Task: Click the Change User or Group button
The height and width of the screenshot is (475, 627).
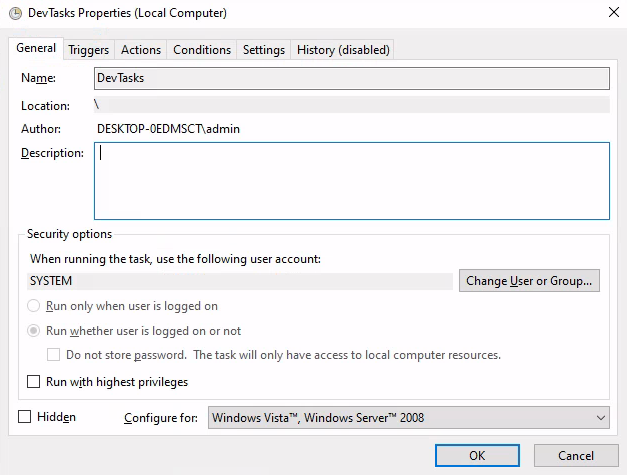Action: (x=529, y=281)
